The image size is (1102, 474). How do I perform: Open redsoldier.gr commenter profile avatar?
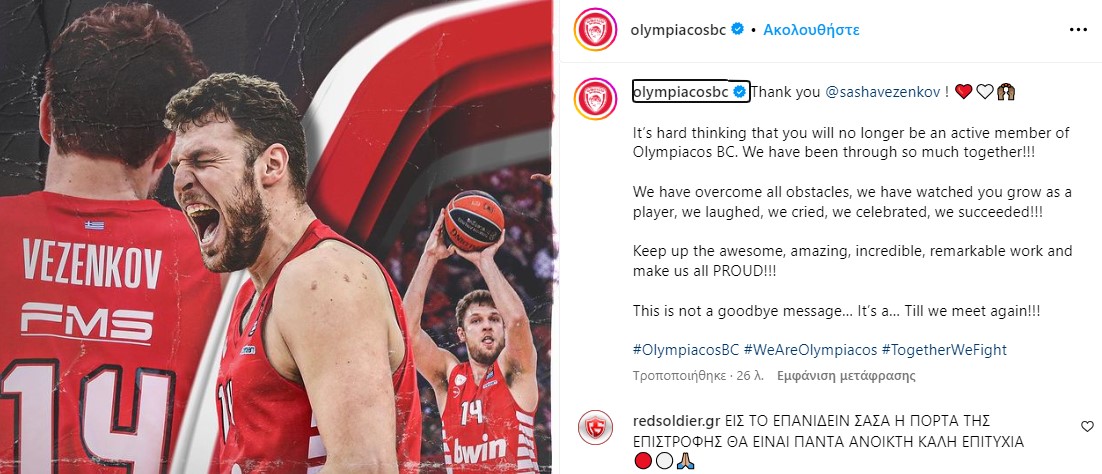point(595,428)
